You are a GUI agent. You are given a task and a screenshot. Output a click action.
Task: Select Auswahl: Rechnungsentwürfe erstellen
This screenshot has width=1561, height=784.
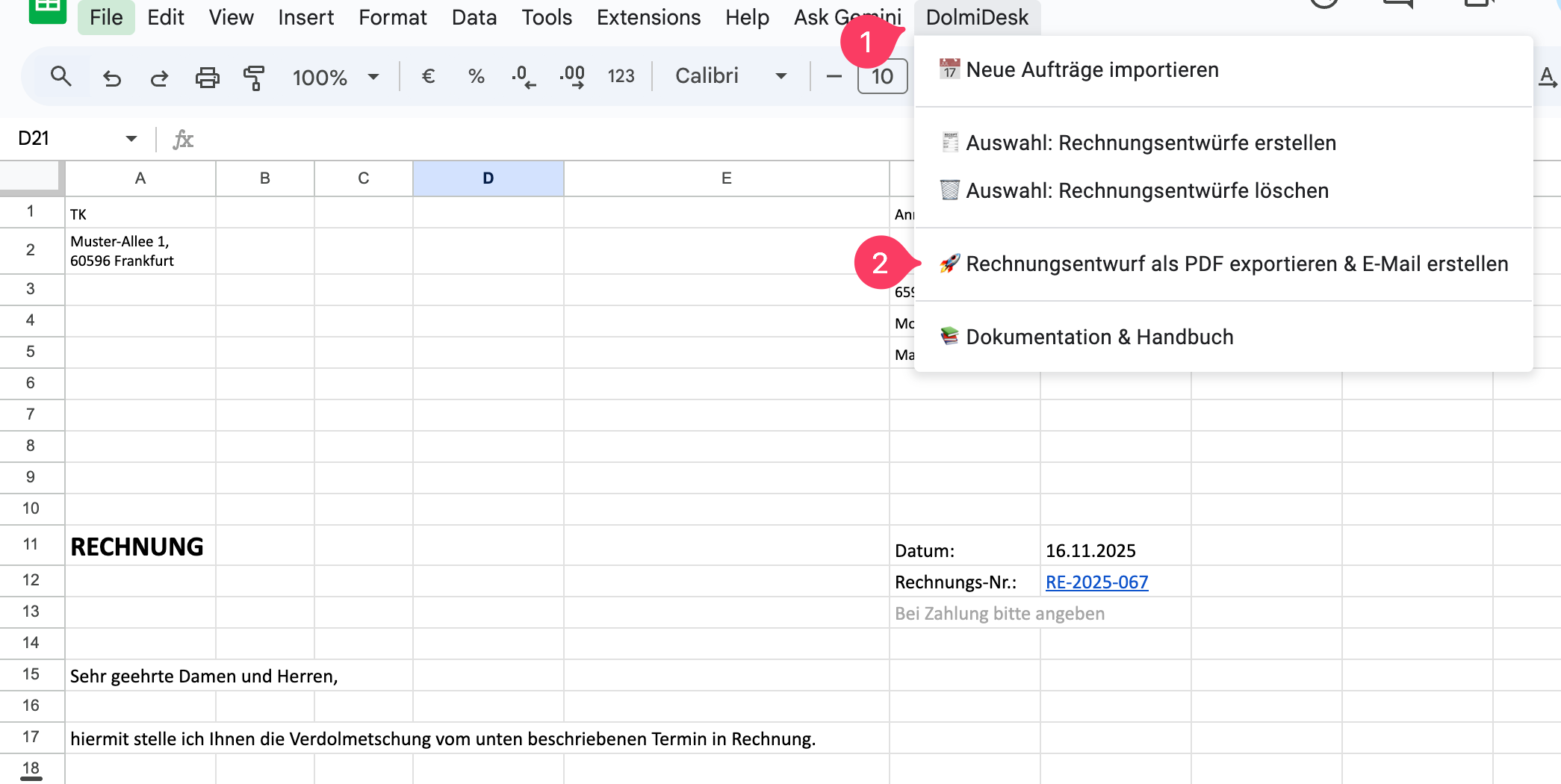[1150, 143]
